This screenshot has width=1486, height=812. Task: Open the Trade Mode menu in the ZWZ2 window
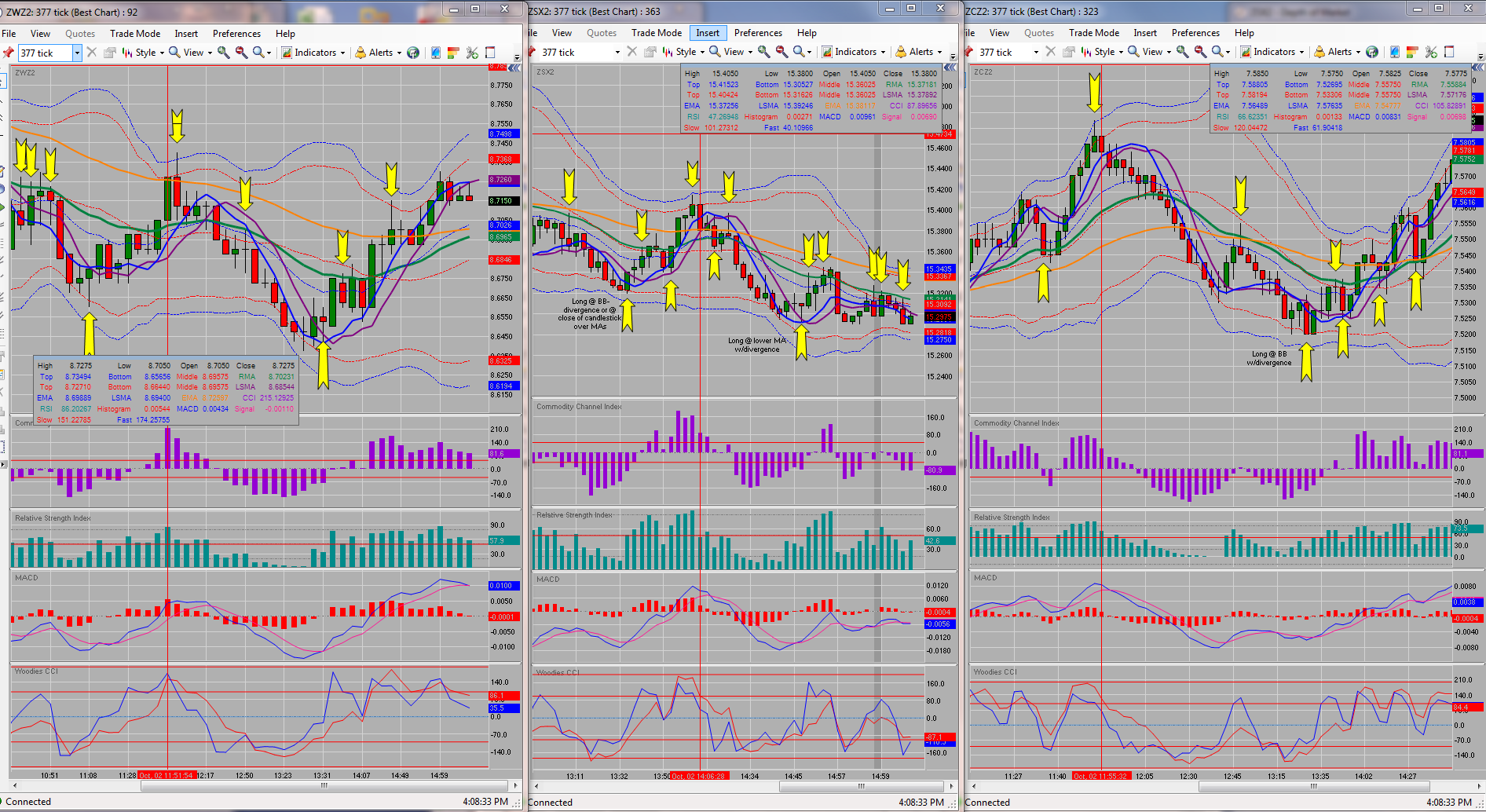135,34
